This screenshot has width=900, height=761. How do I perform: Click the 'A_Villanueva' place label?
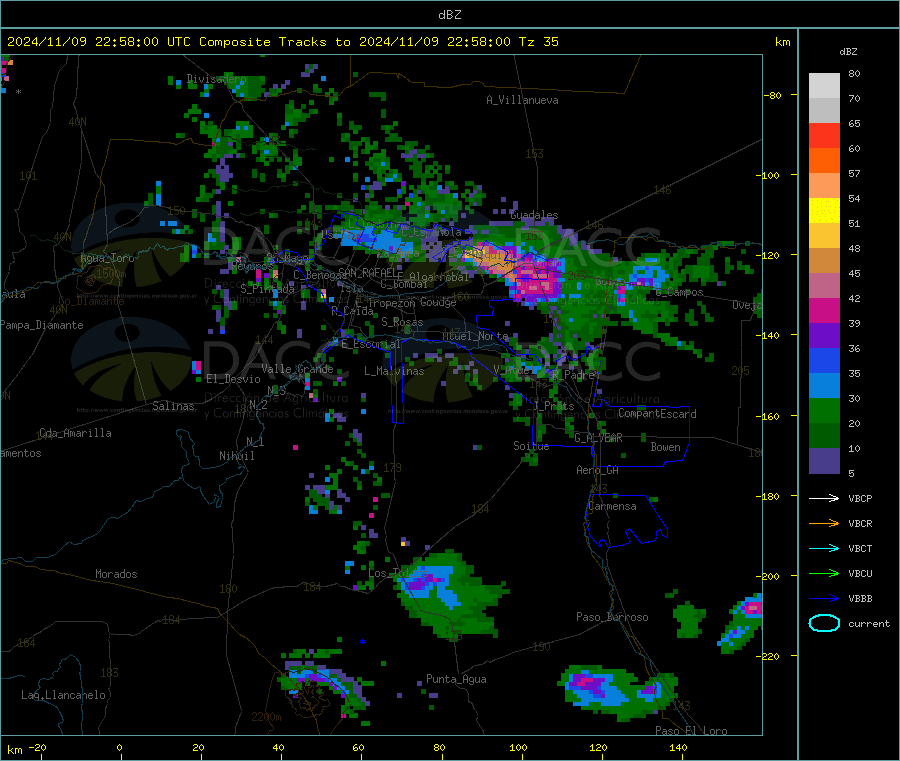coord(522,100)
